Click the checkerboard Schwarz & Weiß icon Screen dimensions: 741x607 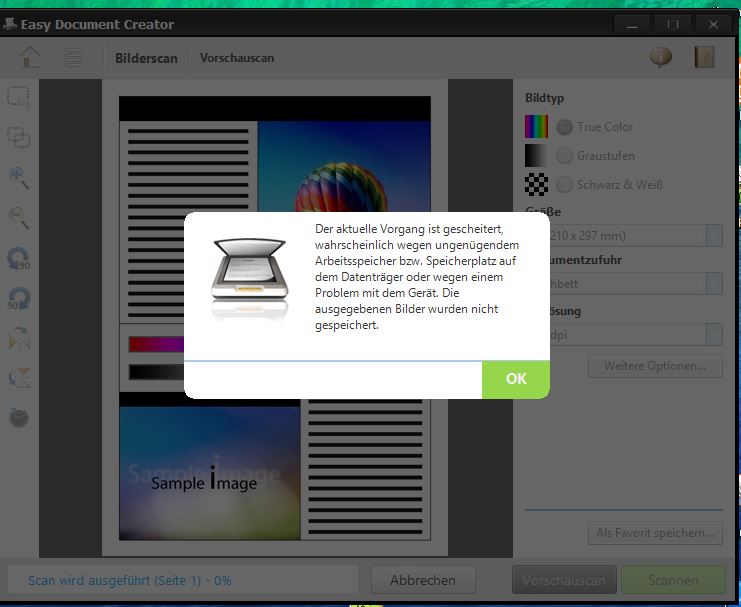tap(536, 184)
